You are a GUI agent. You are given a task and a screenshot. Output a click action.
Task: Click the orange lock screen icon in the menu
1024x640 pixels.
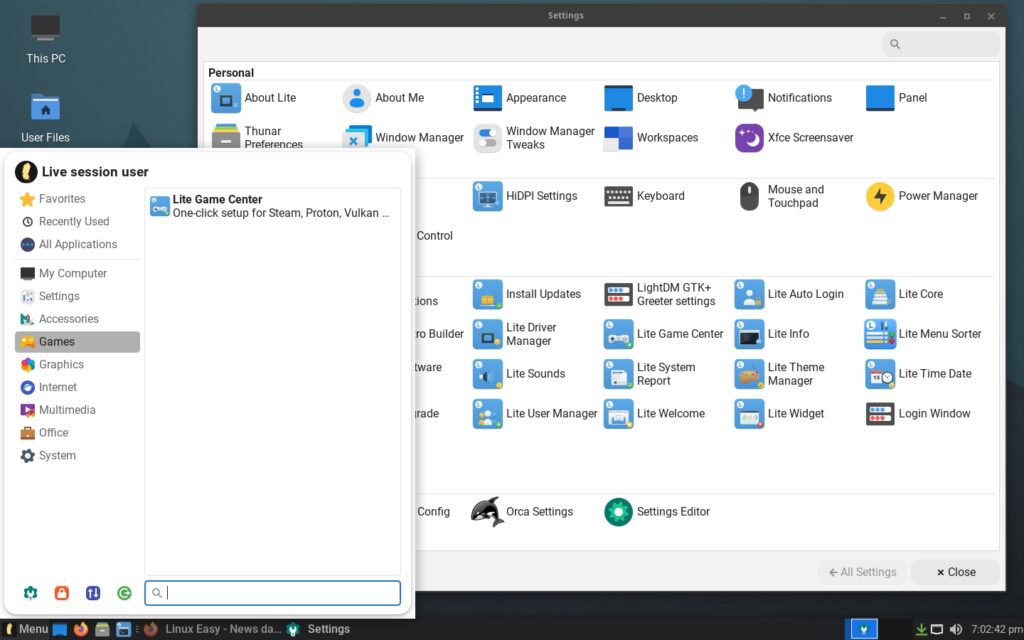61,593
